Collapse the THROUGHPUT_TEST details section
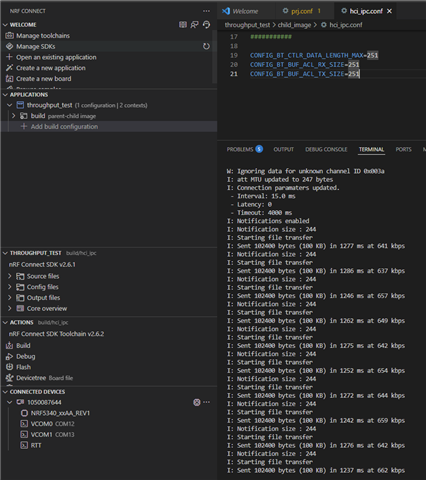 pos(5,253)
